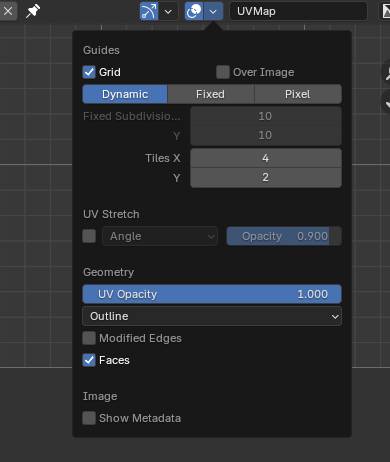Click the UV Opacity slider
390x462 pixels.
212,294
